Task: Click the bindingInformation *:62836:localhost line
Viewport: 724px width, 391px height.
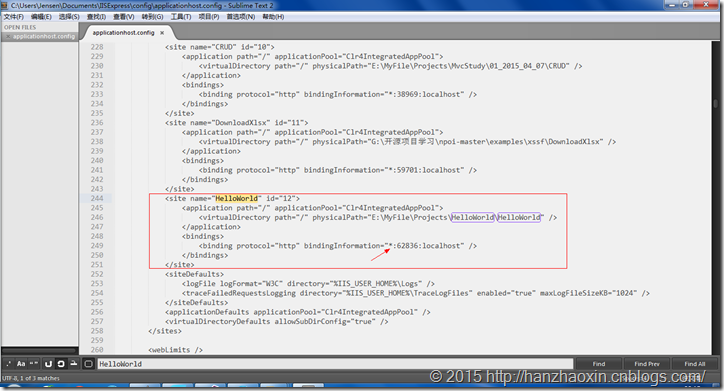Action: point(338,246)
